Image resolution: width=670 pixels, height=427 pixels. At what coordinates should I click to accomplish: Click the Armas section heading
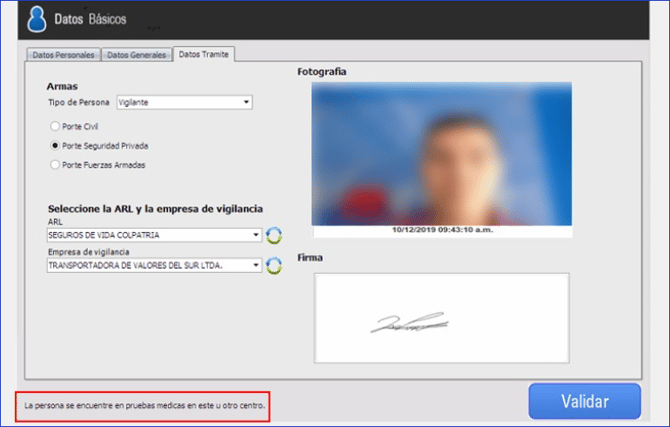tap(62, 86)
